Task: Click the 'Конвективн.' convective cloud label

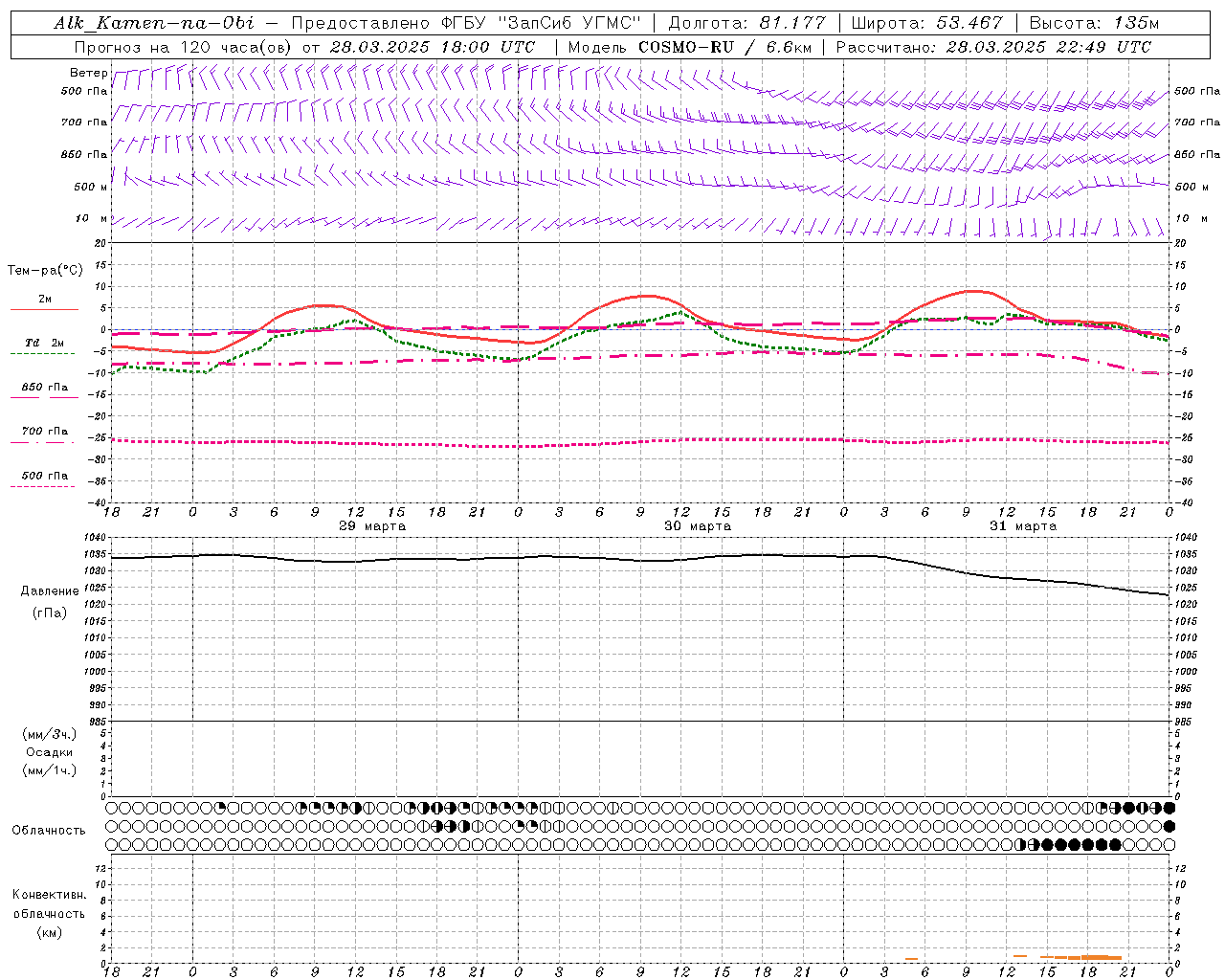Action: [50, 895]
